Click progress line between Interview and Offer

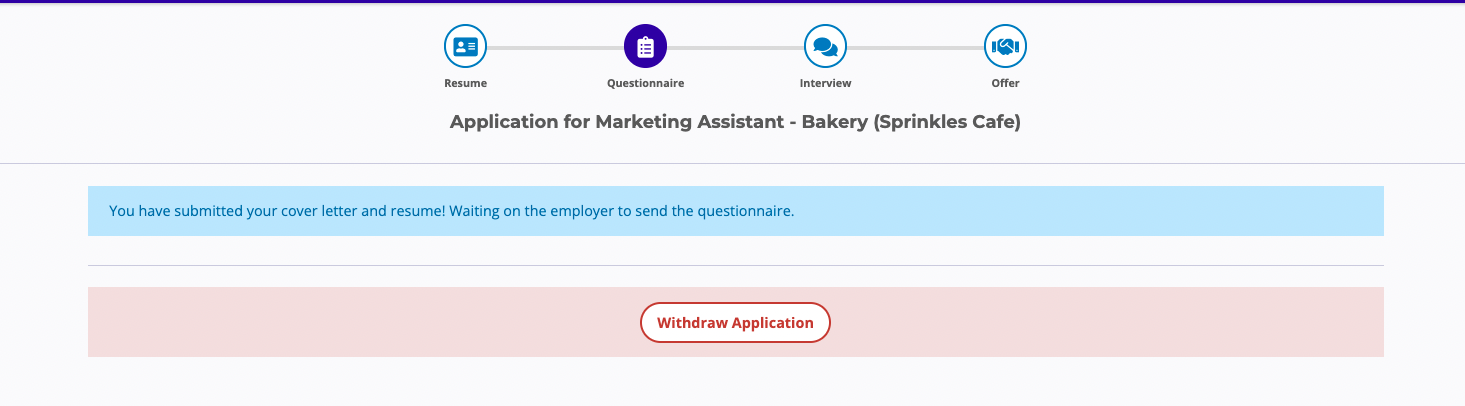915,47
